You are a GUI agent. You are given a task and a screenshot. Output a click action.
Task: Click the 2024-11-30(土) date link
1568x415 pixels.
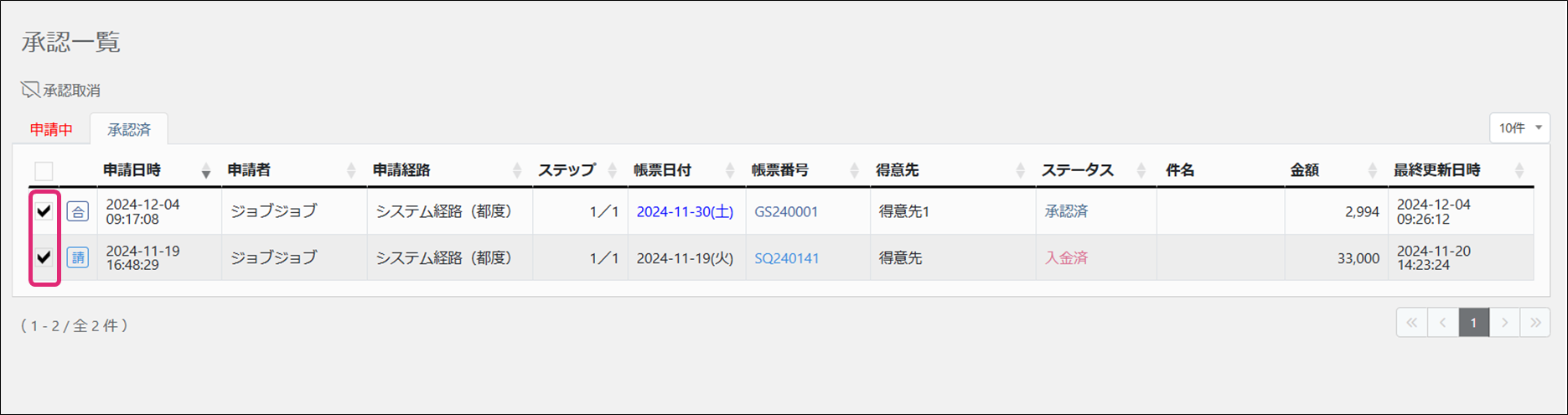click(685, 212)
